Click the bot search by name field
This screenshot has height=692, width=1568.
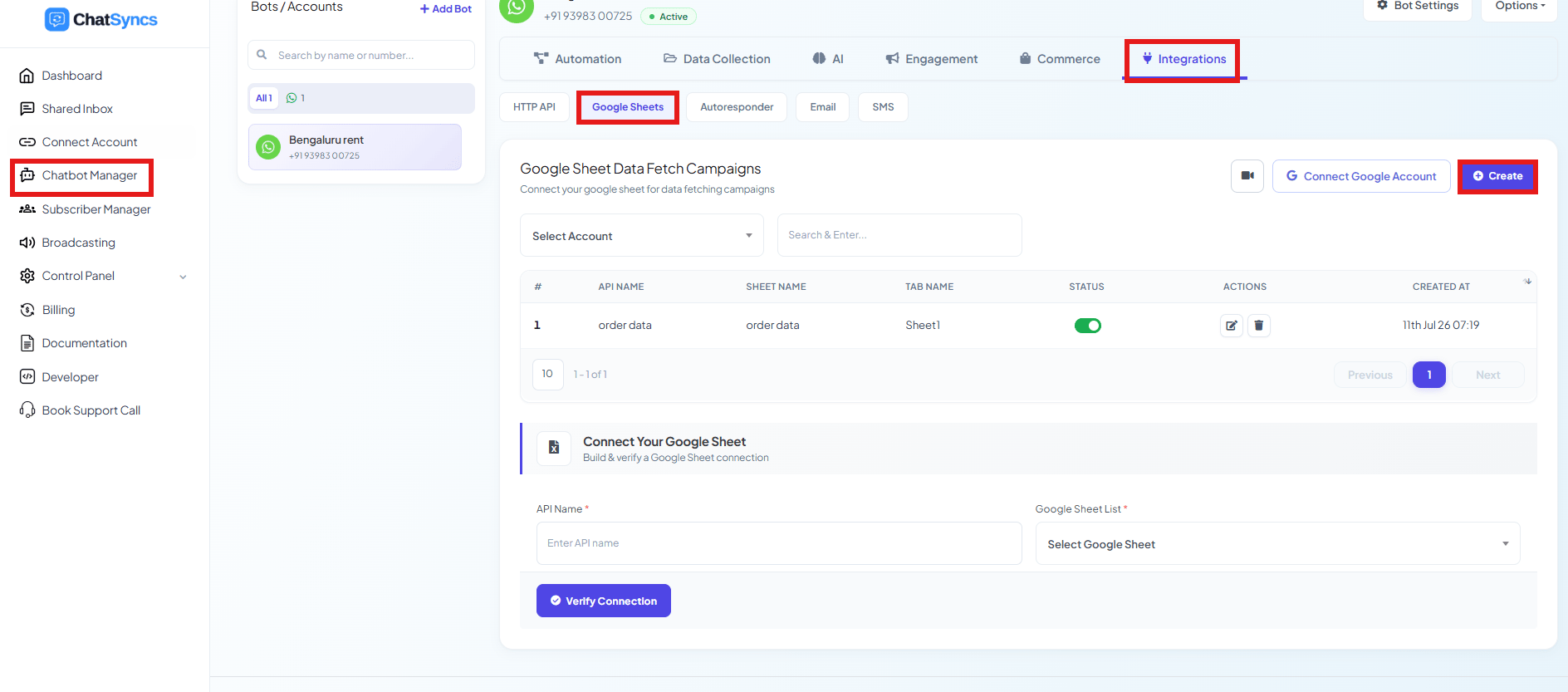click(x=361, y=55)
